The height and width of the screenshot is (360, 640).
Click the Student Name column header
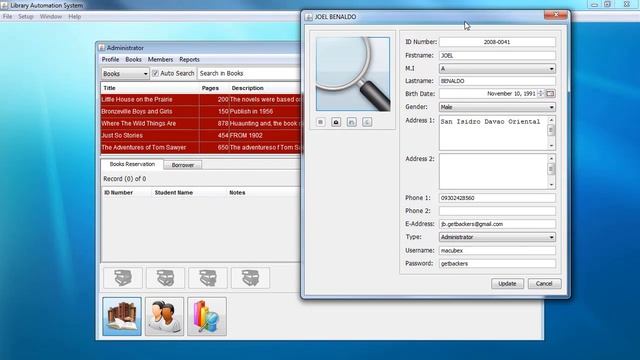click(189, 193)
